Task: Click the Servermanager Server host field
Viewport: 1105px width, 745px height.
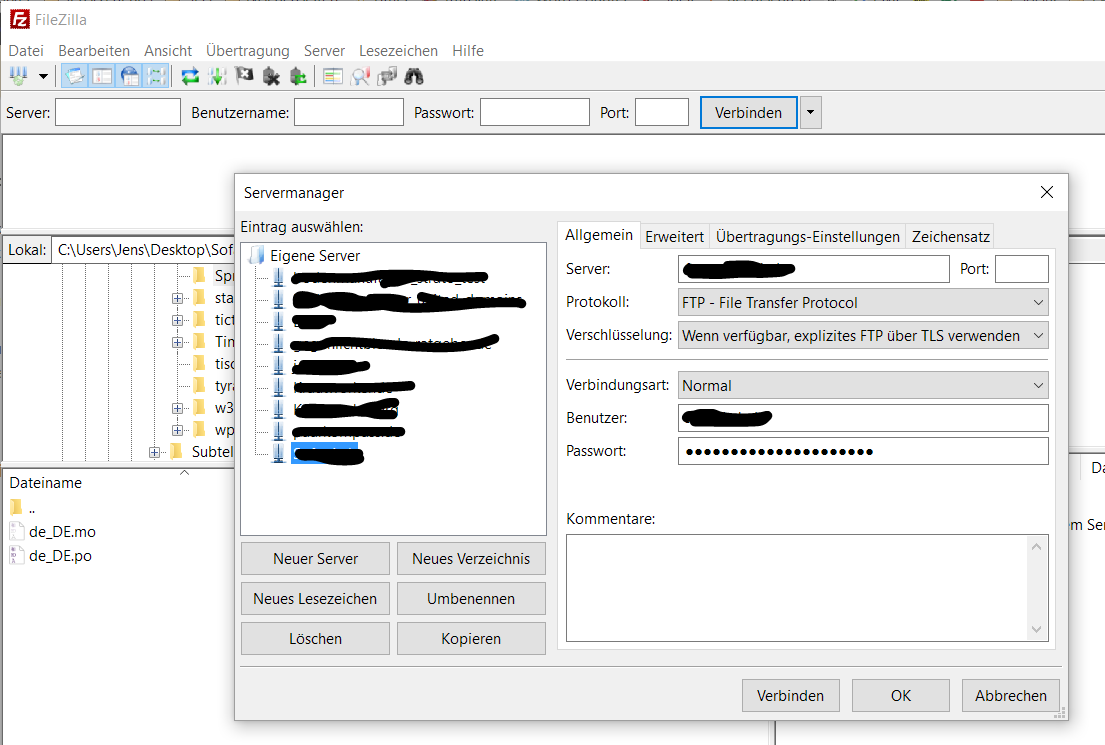Action: pyautogui.click(x=813, y=269)
